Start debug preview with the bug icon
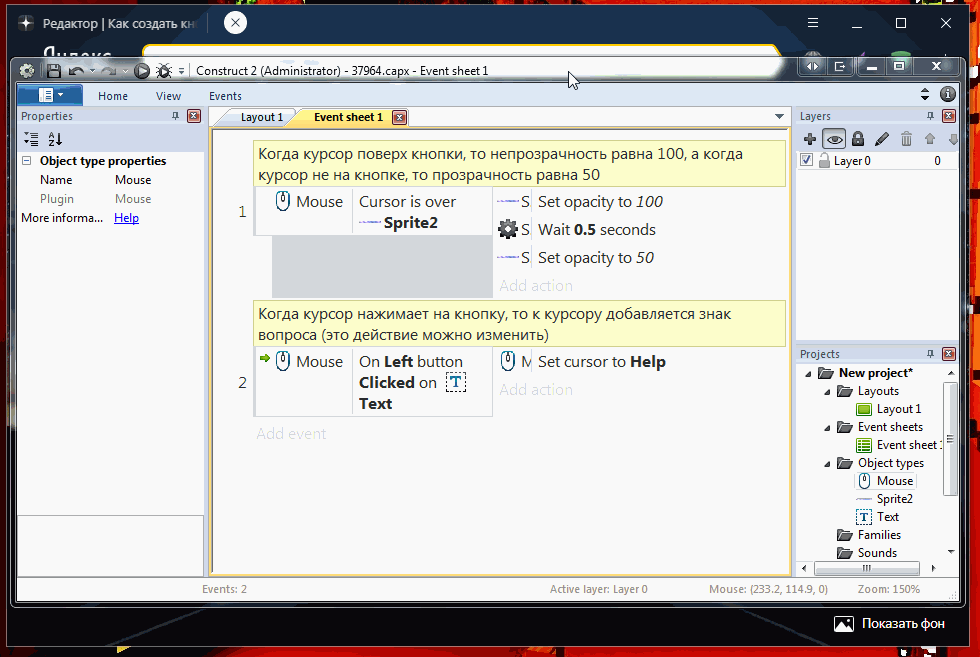 pos(164,71)
